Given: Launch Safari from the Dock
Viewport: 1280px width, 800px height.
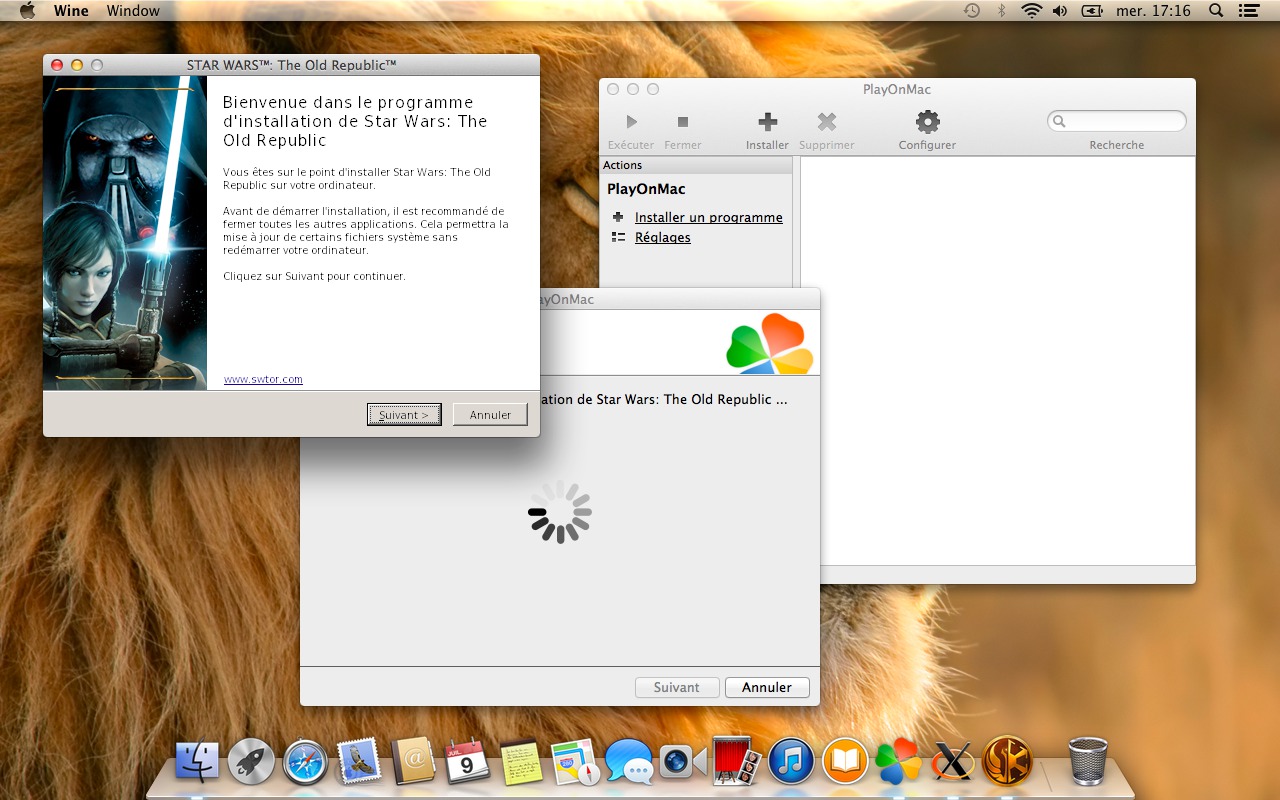Looking at the screenshot, I should (x=305, y=762).
